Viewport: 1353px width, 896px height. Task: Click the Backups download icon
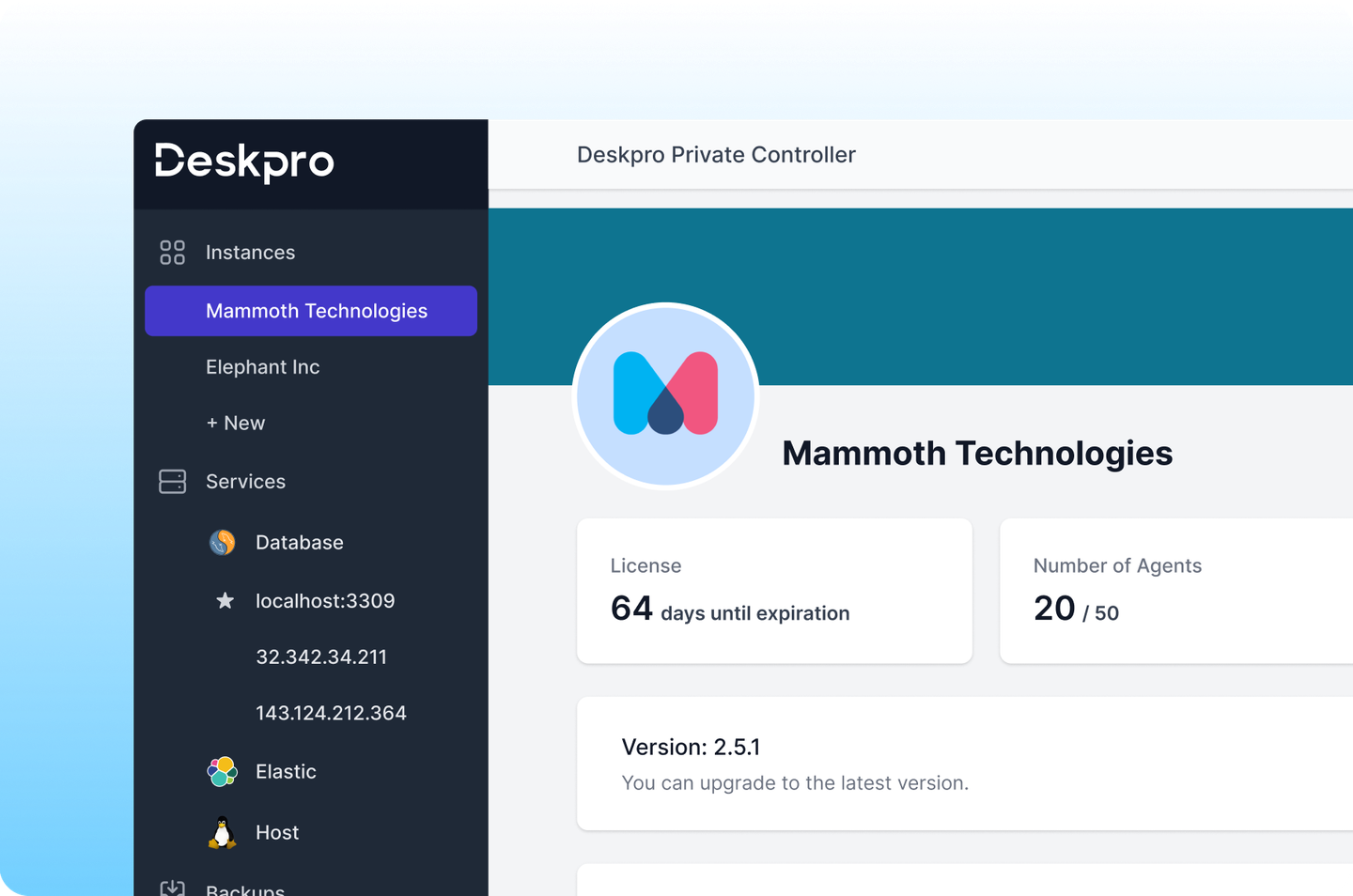coord(172,888)
